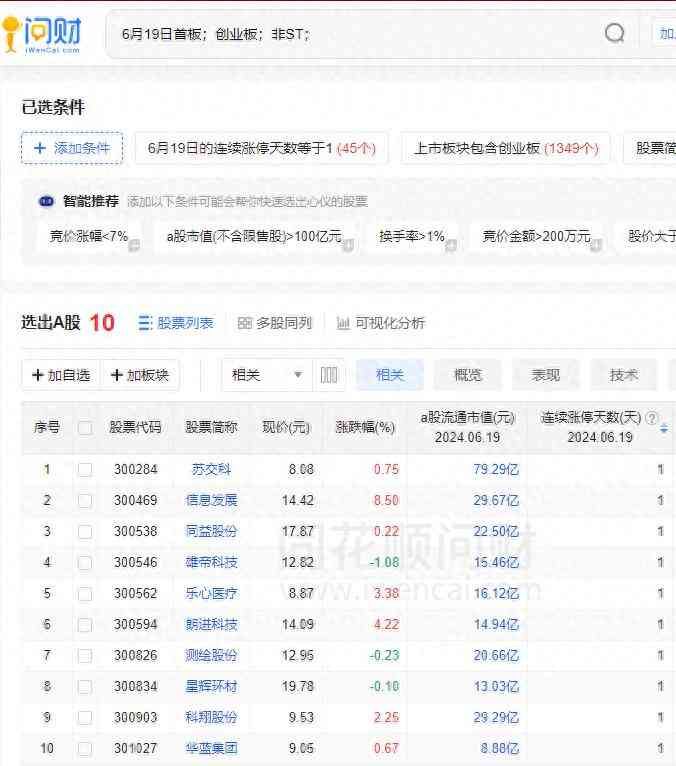Image resolution: width=676 pixels, height=766 pixels.
Task: Switch to 可视化分析 tab
Action: coord(381,323)
